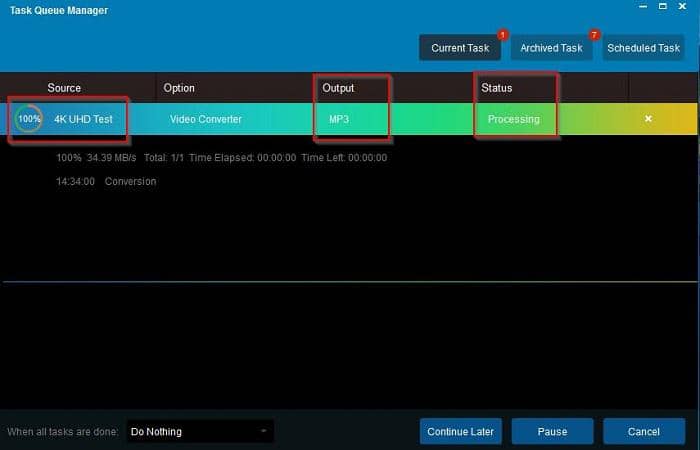The image size is (700, 450).
Task: Go to the Scheduled Task tab
Action: [643, 48]
